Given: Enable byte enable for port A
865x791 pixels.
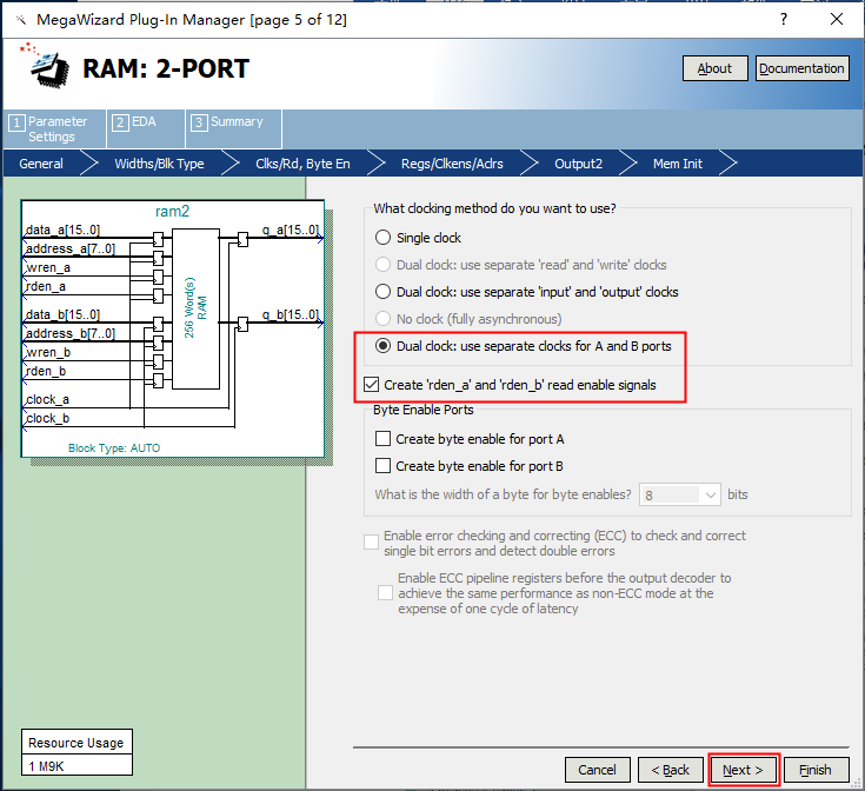Looking at the screenshot, I should point(383,439).
